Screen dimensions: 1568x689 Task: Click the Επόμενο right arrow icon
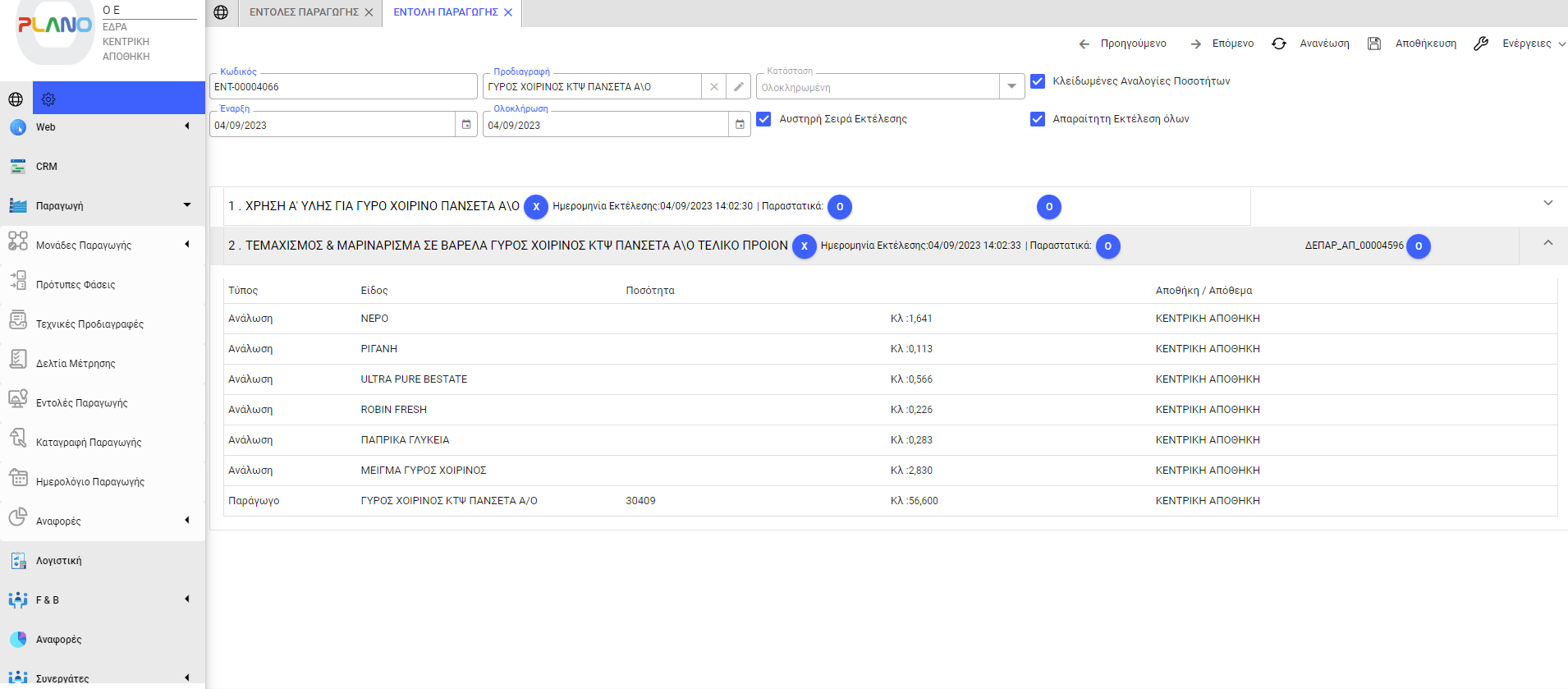point(1196,44)
